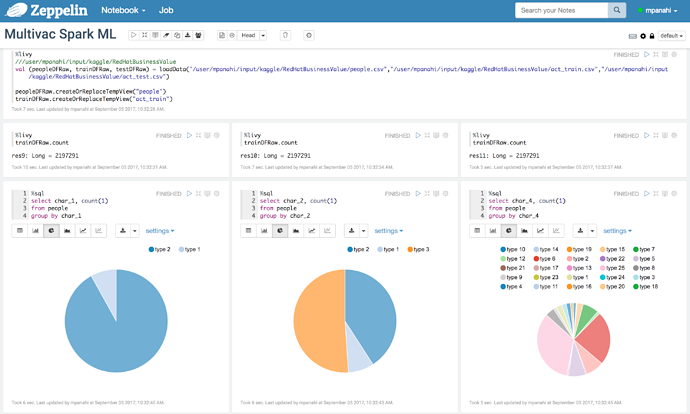Screen dimensions: 690x414
Task: Switch char_4 result to area chart
Action: point(525,231)
